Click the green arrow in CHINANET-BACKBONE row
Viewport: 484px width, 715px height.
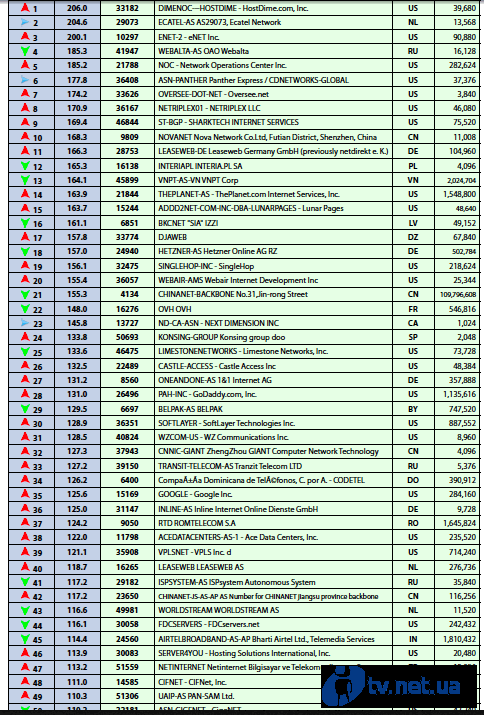26,295
